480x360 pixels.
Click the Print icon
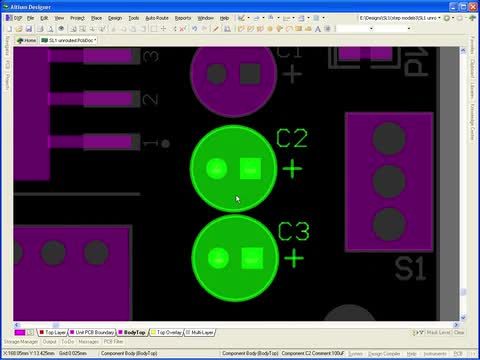pyautogui.click(x=40, y=29)
